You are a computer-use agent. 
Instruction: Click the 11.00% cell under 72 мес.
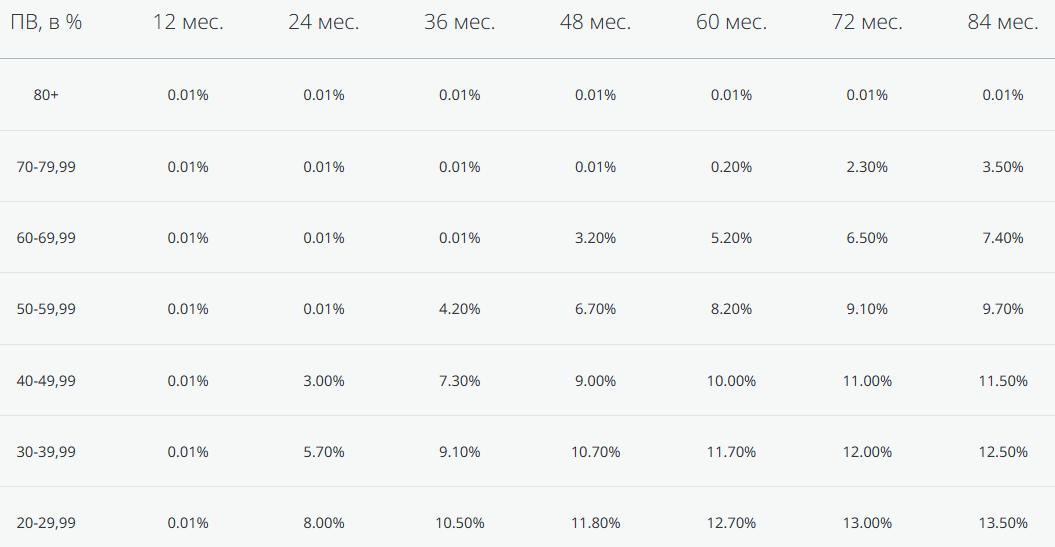(x=867, y=381)
